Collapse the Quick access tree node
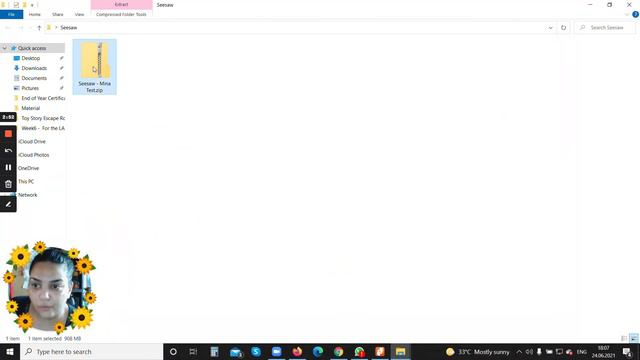640x360 pixels. [x=4, y=48]
